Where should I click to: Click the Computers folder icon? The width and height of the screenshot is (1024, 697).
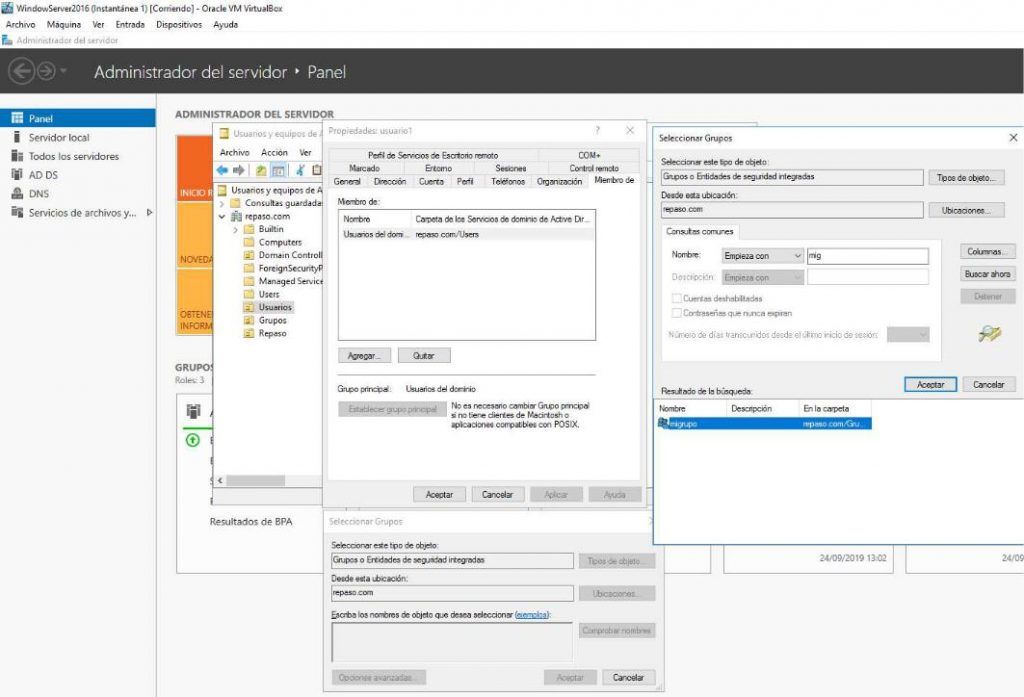click(x=249, y=242)
